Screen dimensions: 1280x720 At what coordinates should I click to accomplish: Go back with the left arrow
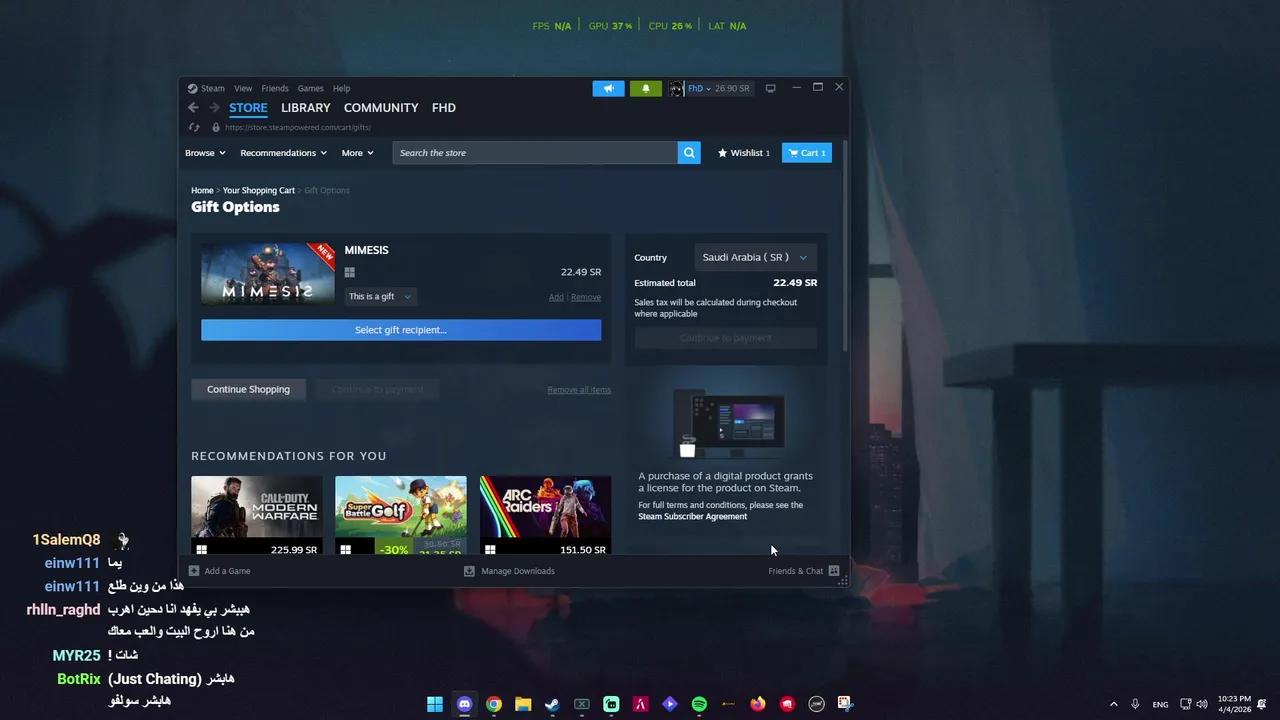pyautogui.click(x=193, y=108)
